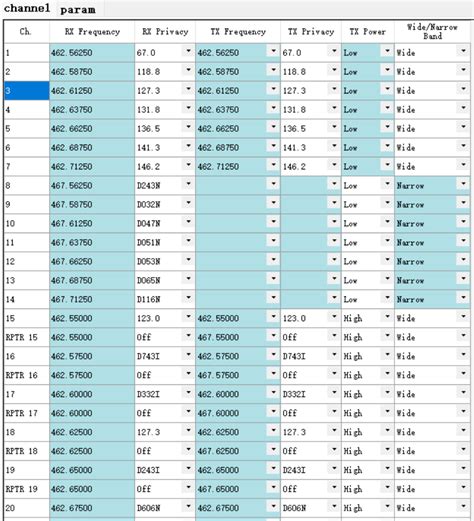Open TX Frequency dropdown for channel 2
This screenshot has width=474, height=521.
click(273, 70)
